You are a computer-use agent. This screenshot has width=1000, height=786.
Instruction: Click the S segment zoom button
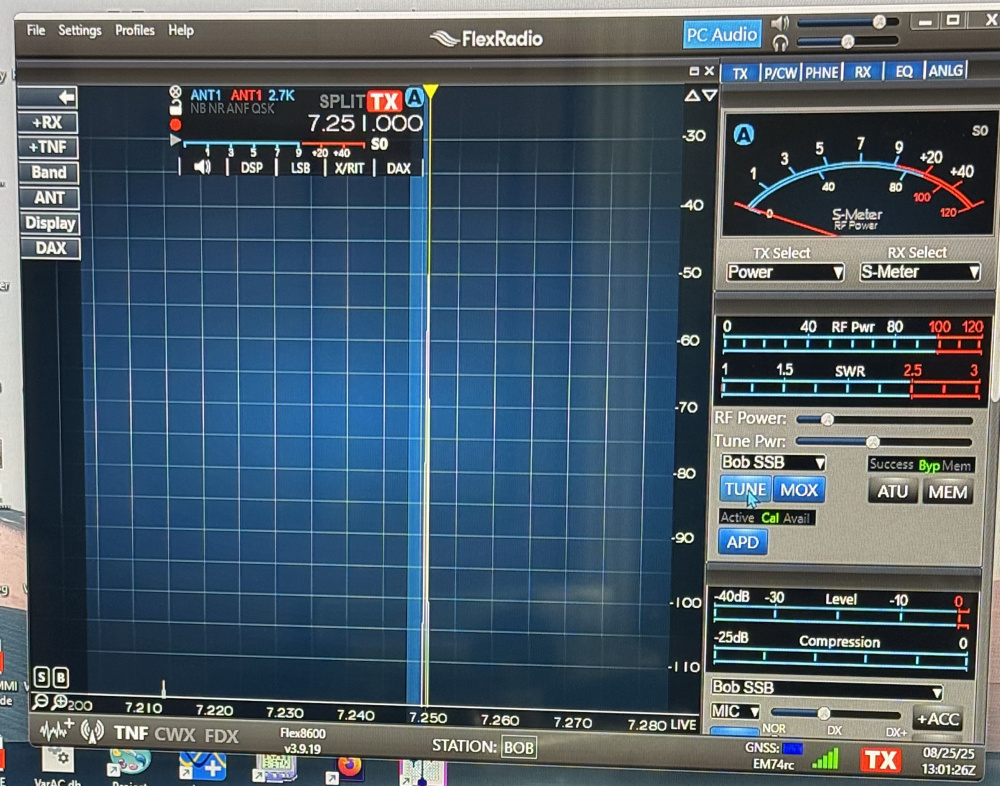click(41, 677)
